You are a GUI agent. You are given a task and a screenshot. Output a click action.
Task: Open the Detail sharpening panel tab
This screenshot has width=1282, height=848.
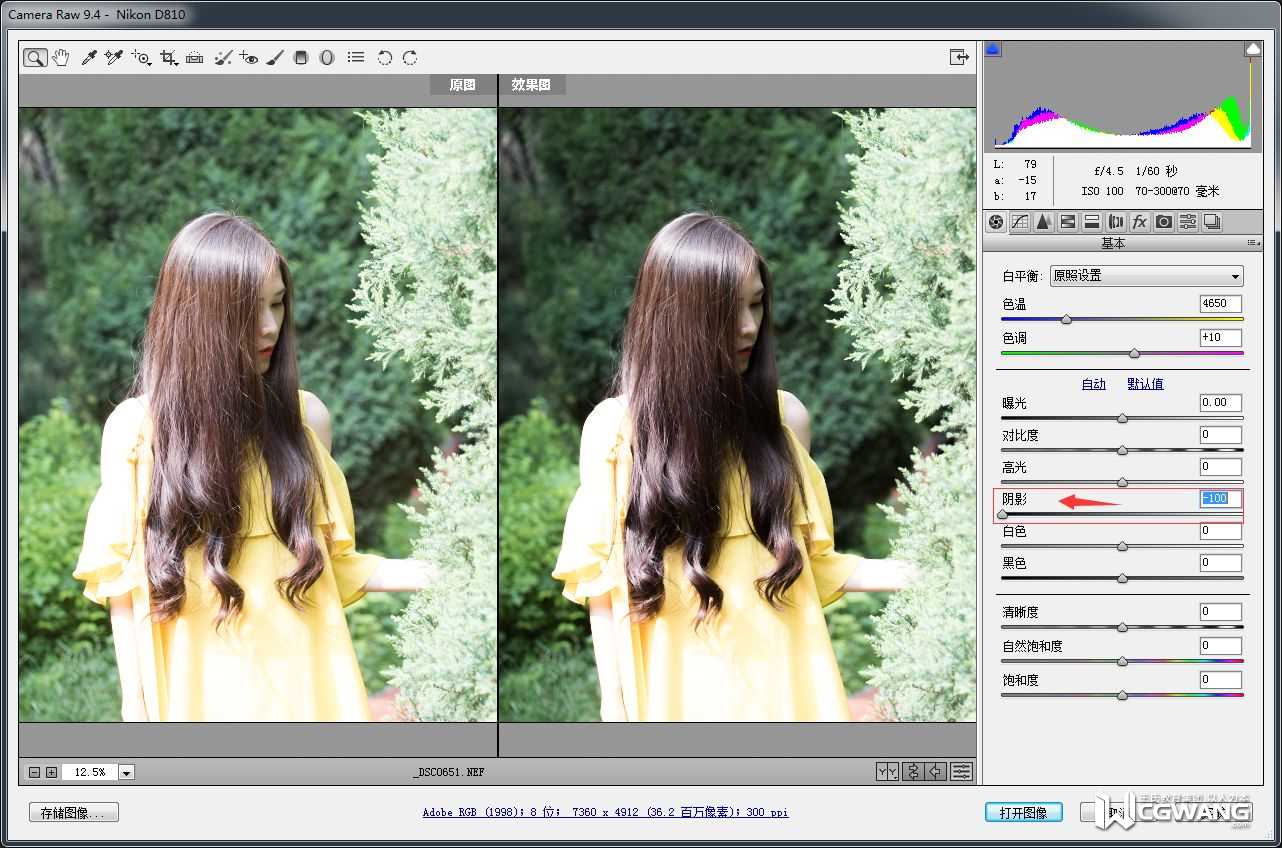point(1043,222)
